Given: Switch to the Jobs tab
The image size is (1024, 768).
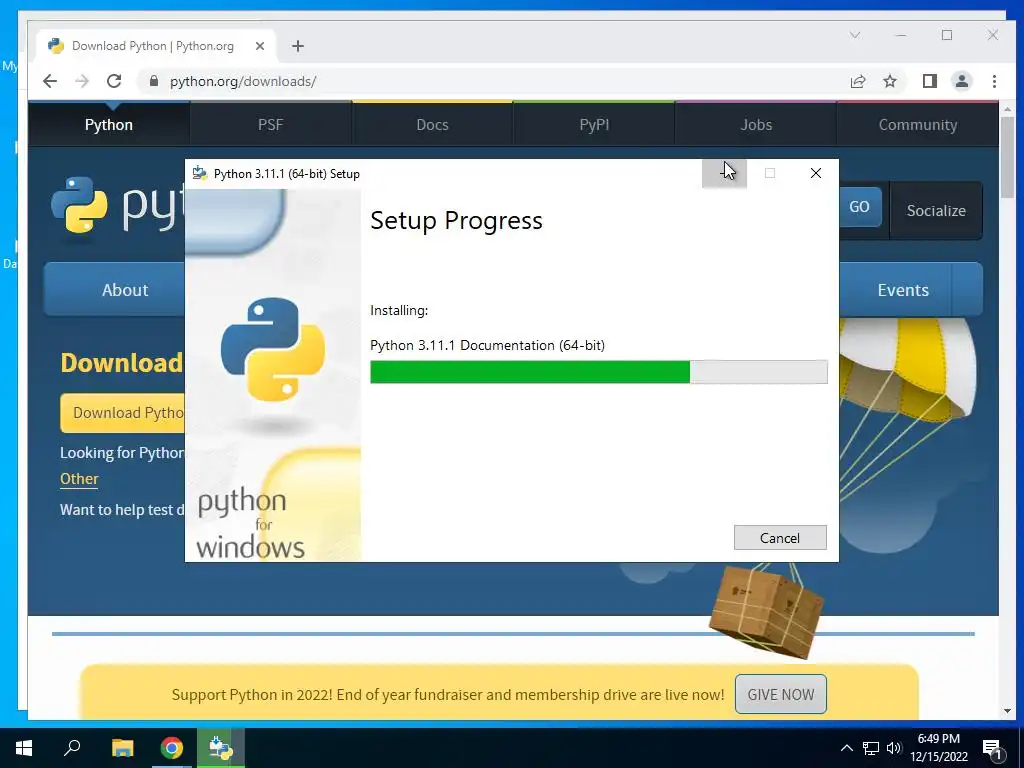Looking at the screenshot, I should [x=756, y=124].
